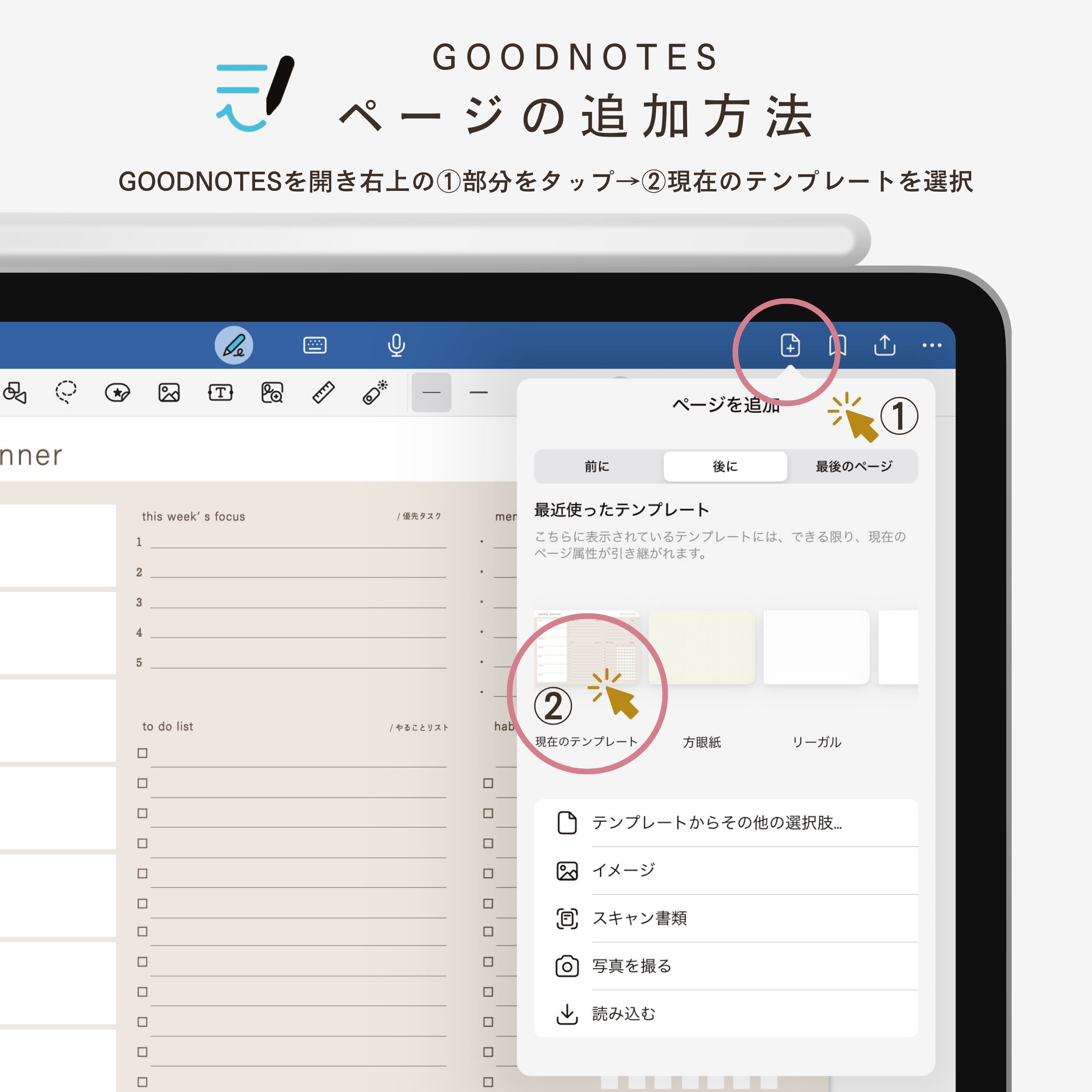Choose the second stroke thickness preset
Screen dimensions: 1092x1092
(x=478, y=392)
